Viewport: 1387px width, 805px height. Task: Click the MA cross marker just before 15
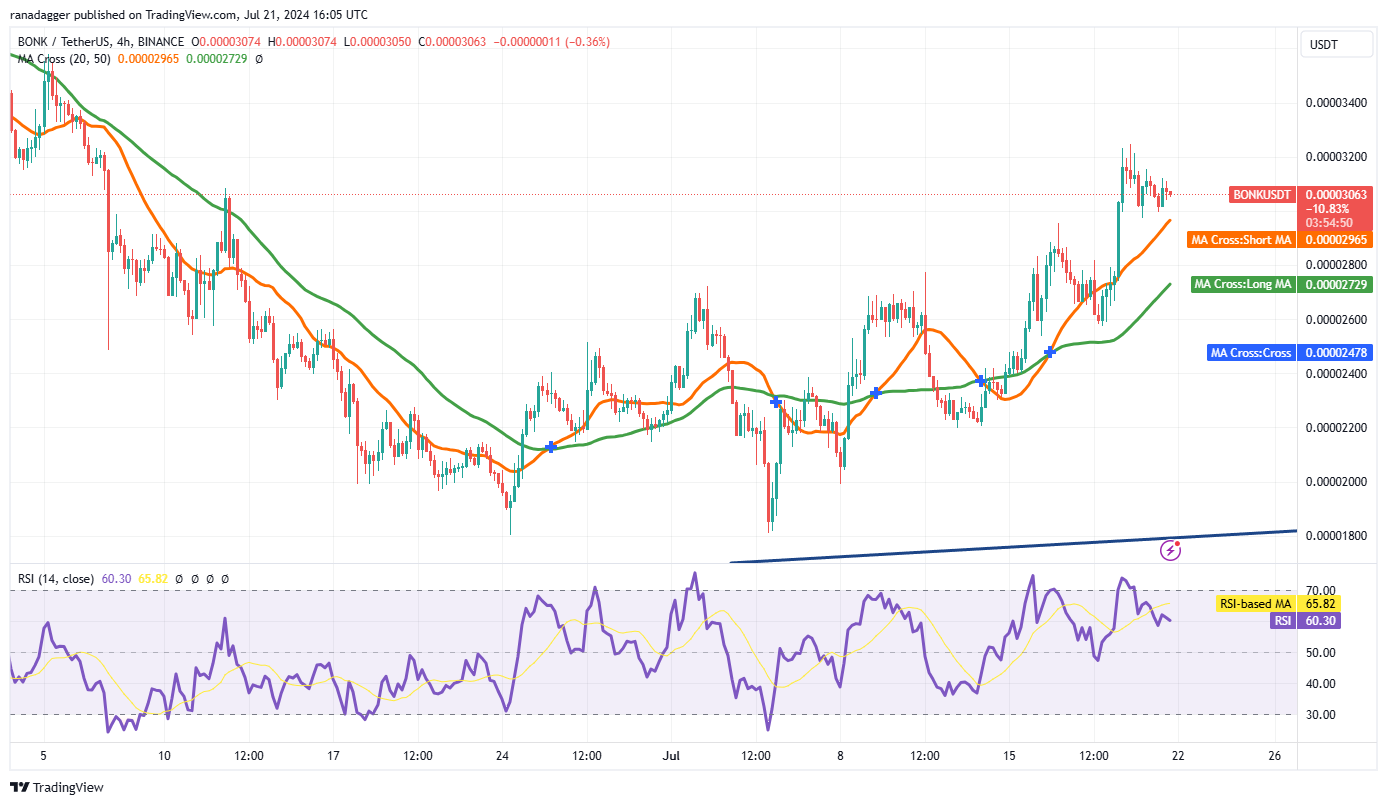(x=982, y=382)
